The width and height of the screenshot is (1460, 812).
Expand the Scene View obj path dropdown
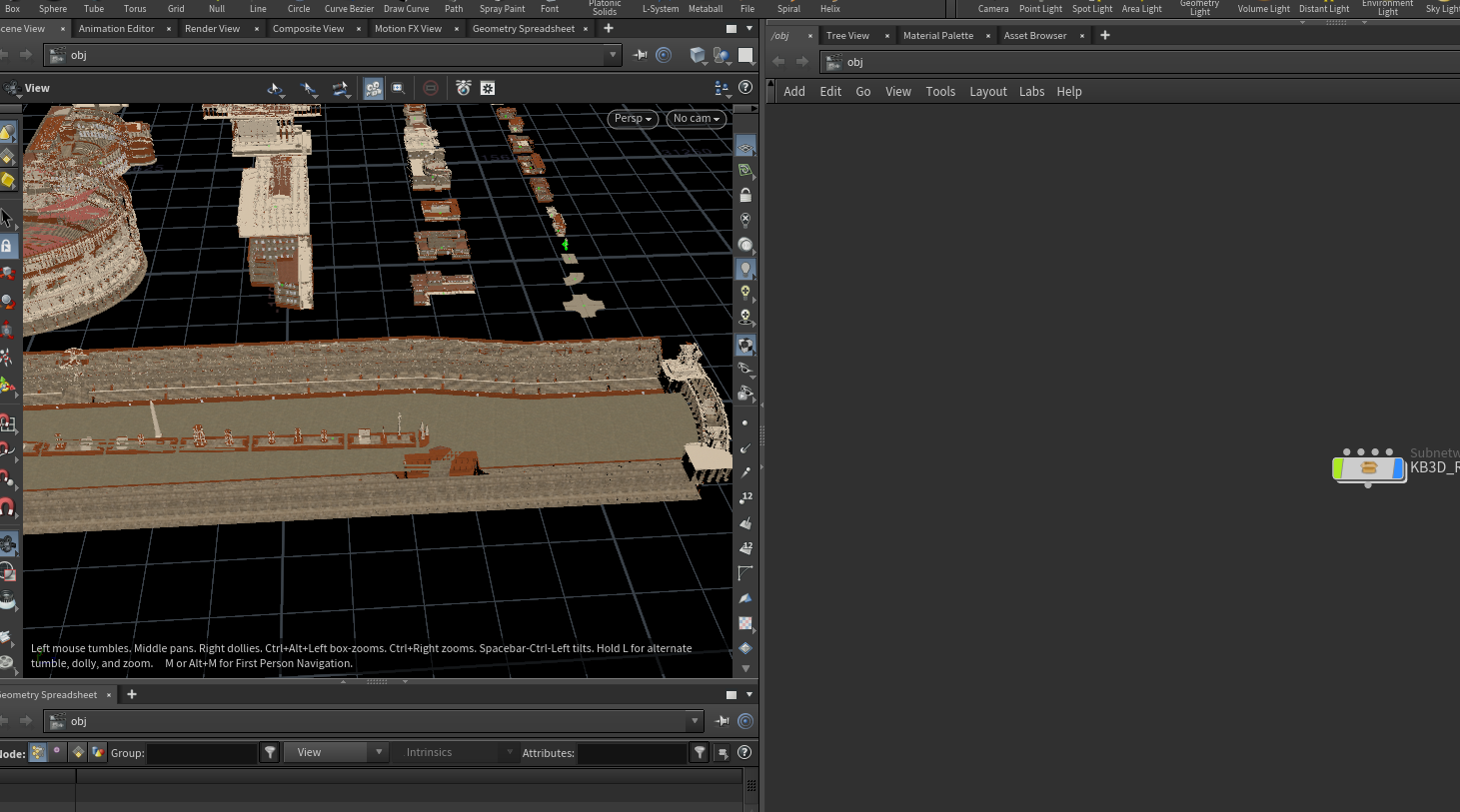click(x=613, y=55)
